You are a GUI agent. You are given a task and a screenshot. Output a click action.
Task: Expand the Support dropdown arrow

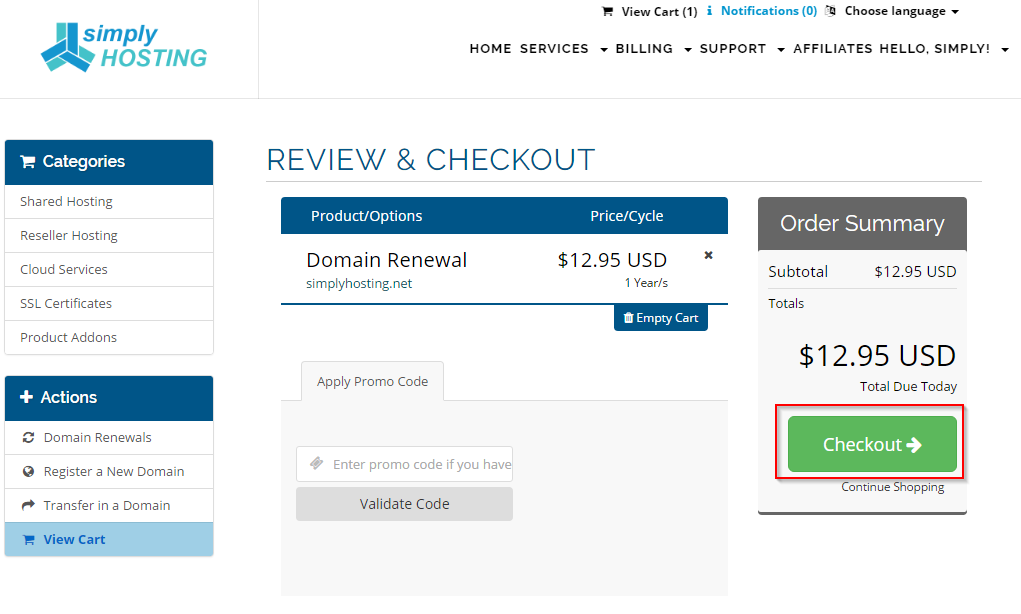(x=781, y=49)
